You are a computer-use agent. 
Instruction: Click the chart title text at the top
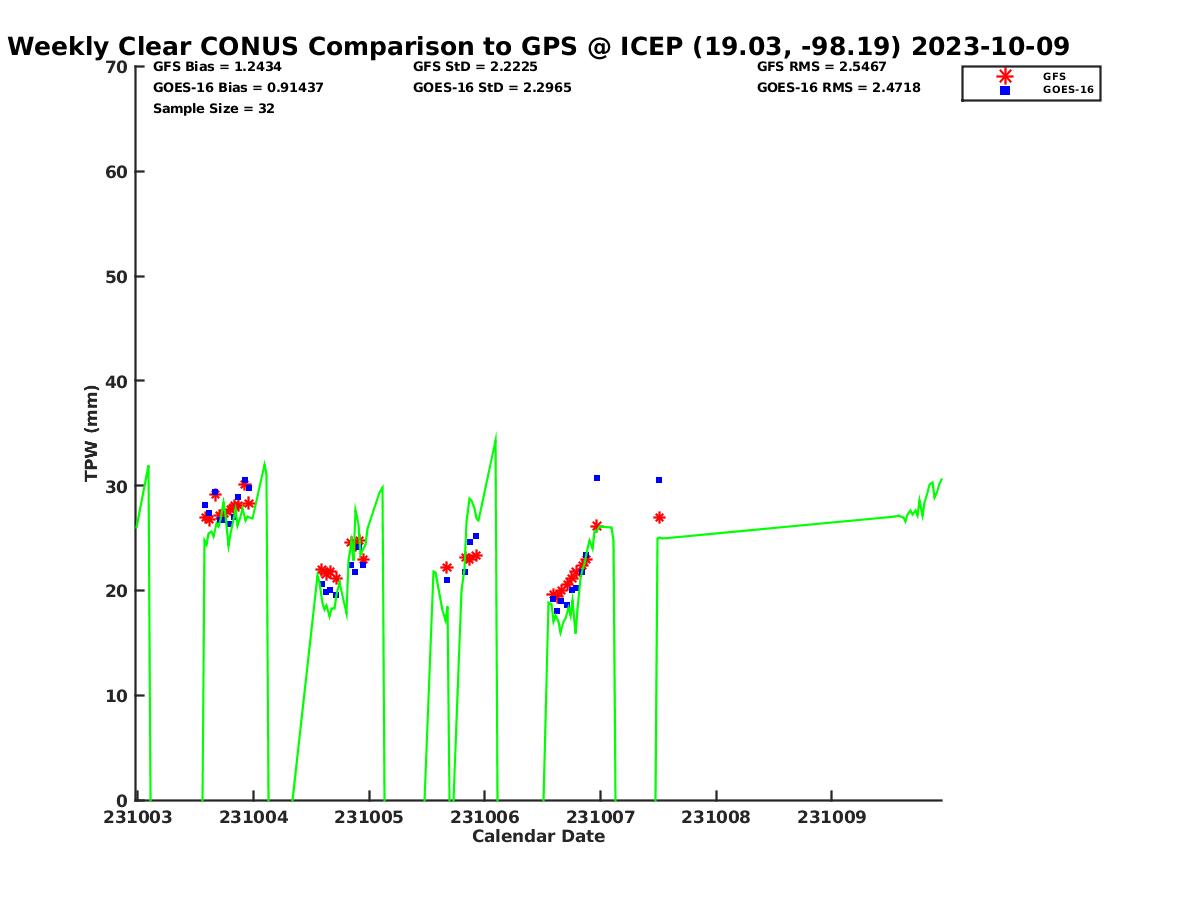tap(538, 46)
